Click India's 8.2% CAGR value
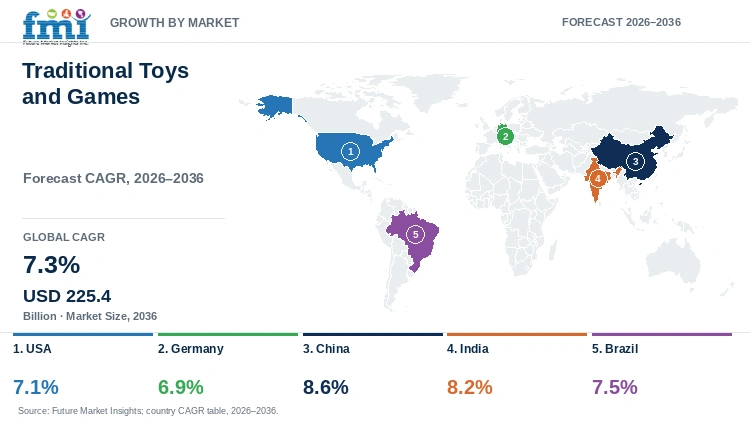Image resolution: width=750 pixels, height=421 pixels. 470,387
